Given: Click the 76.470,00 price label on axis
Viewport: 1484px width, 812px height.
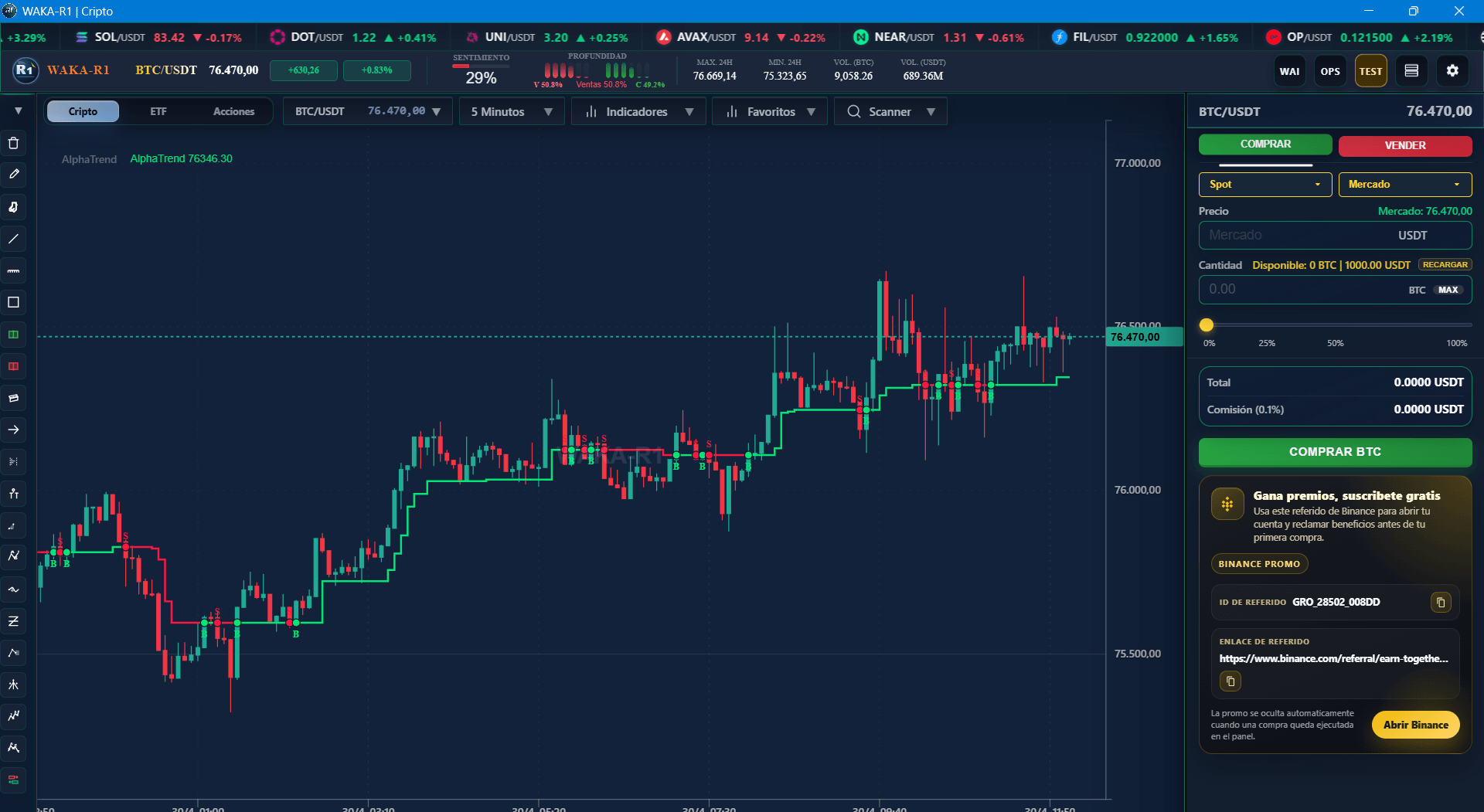Looking at the screenshot, I should pyautogui.click(x=1144, y=337).
